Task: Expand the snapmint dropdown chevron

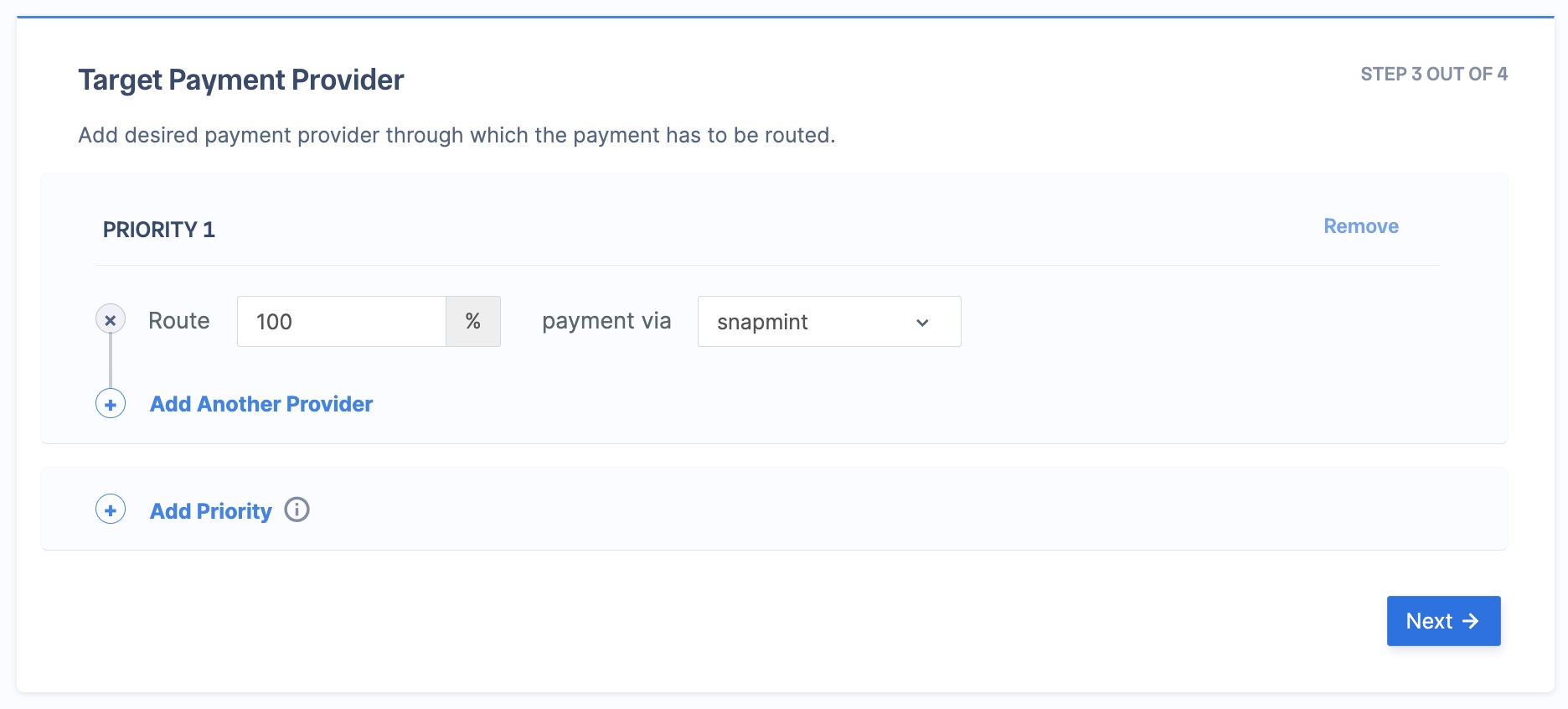Action: pos(922,323)
